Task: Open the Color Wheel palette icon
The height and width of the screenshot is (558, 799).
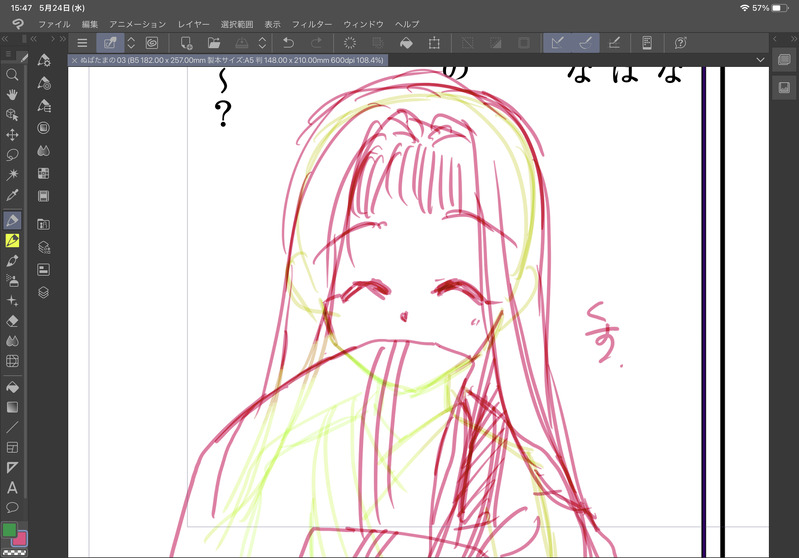Action: click(x=44, y=128)
